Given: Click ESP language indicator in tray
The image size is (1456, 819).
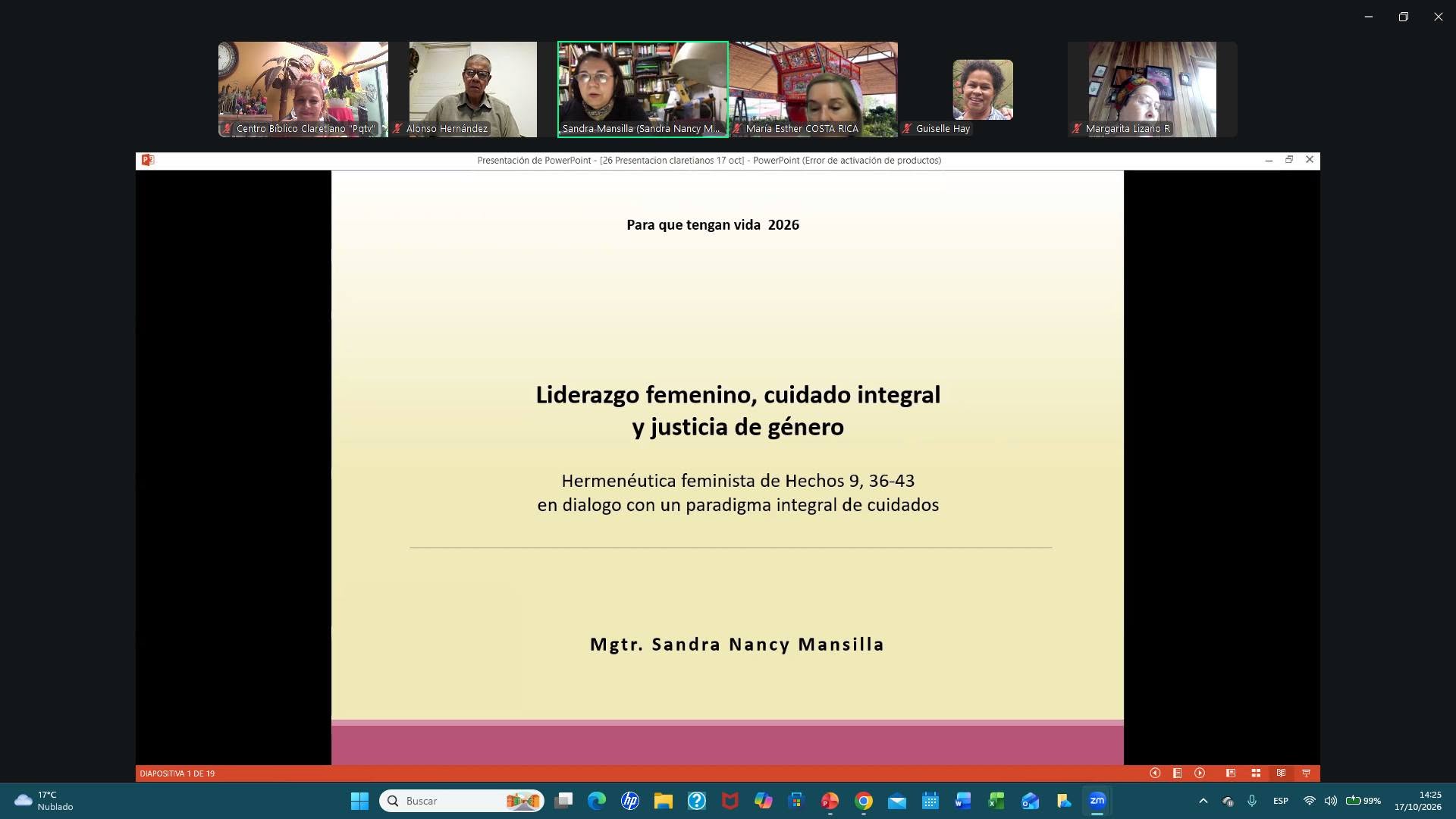Looking at the screenshot, I should click(x=1281, y=801).
